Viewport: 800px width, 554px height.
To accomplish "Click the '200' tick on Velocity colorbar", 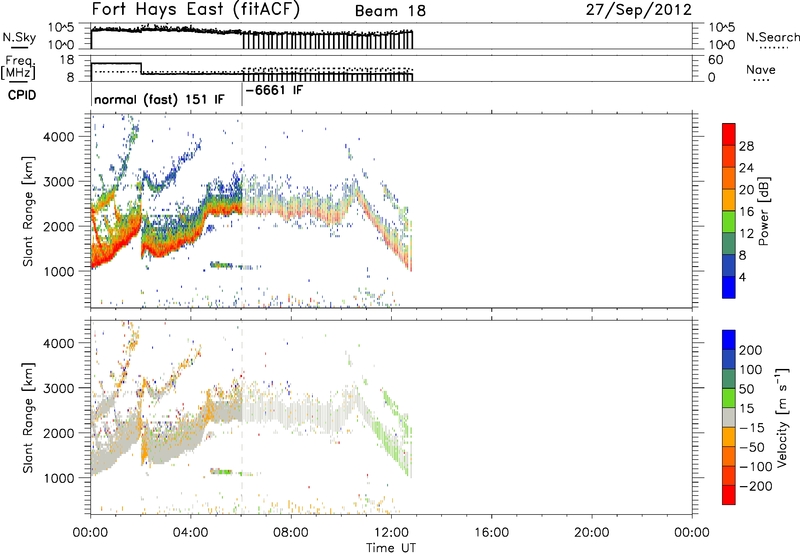I will tap(751, 350).
